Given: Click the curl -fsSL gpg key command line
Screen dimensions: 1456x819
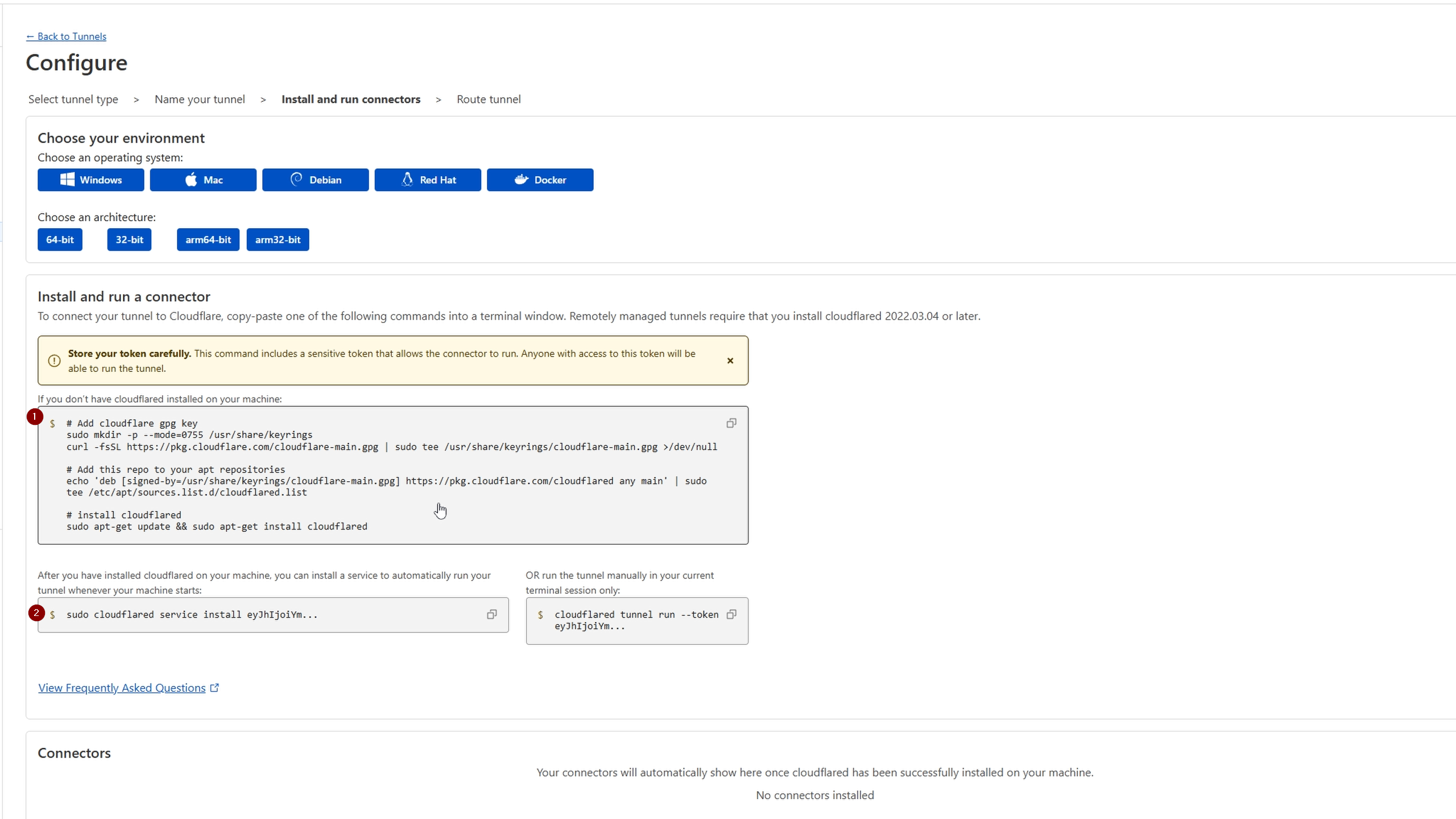Looking at the screenshot, I should click(392, 446).
